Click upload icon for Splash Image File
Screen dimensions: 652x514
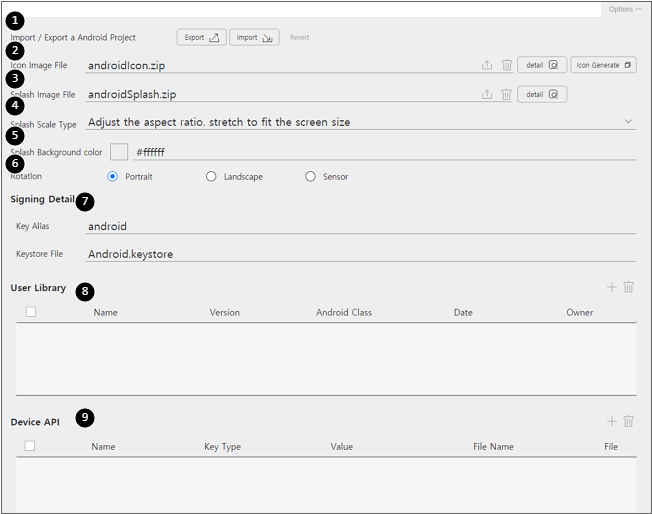tap(487, 94)
